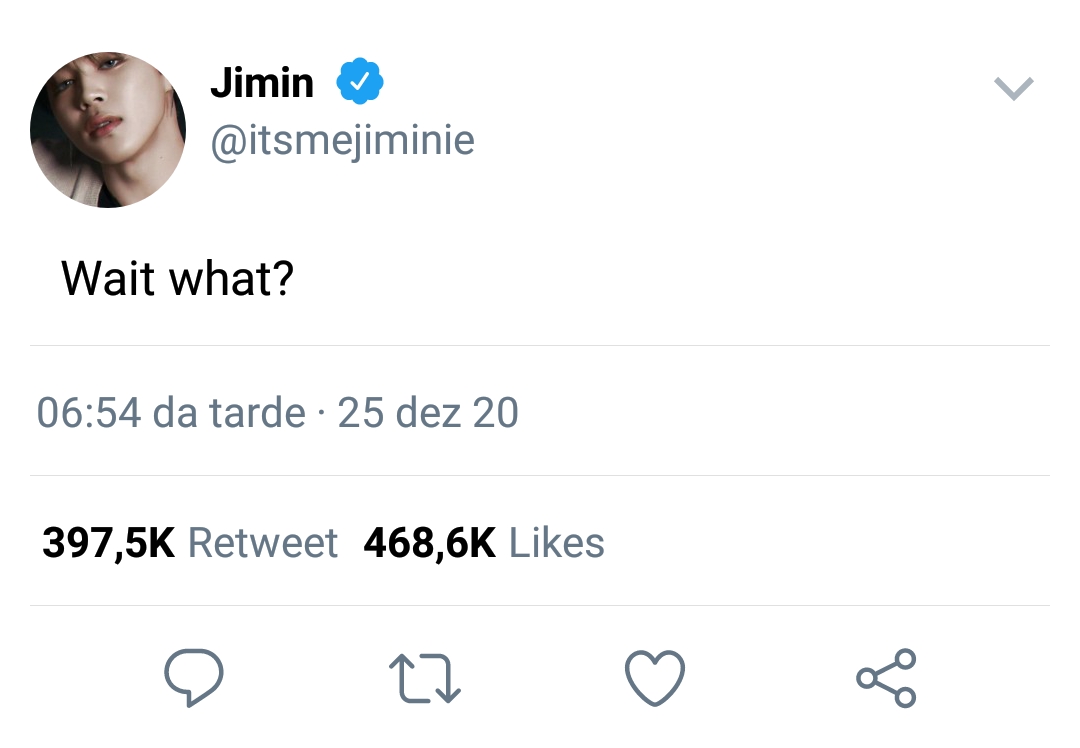
Task: Click the blue verified badge
Action: (360, 83)
